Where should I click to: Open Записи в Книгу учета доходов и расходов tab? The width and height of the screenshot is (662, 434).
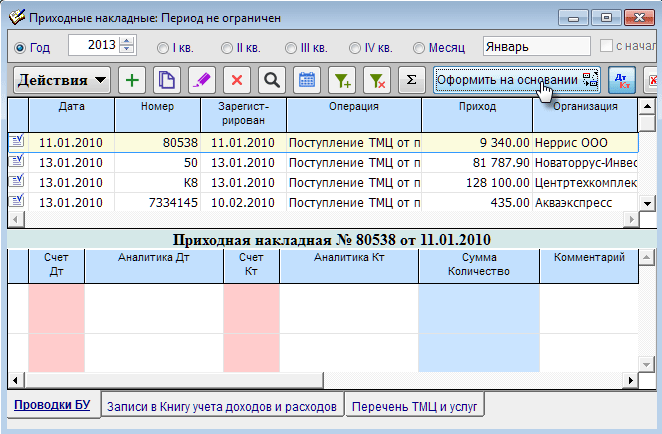pyautogui.click(x=222, y=406)
